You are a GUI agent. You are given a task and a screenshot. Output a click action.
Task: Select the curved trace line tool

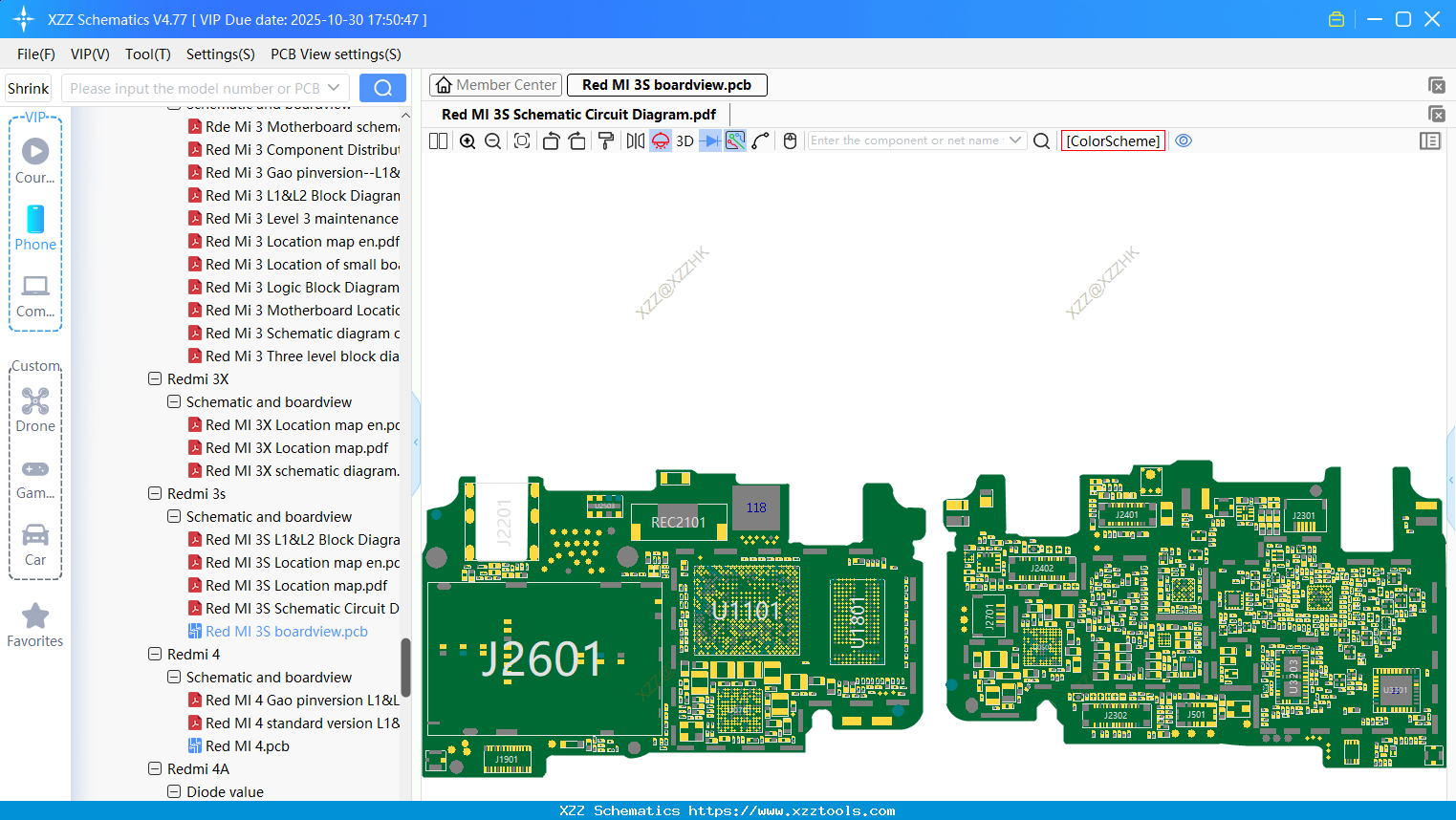click(761, 140)
